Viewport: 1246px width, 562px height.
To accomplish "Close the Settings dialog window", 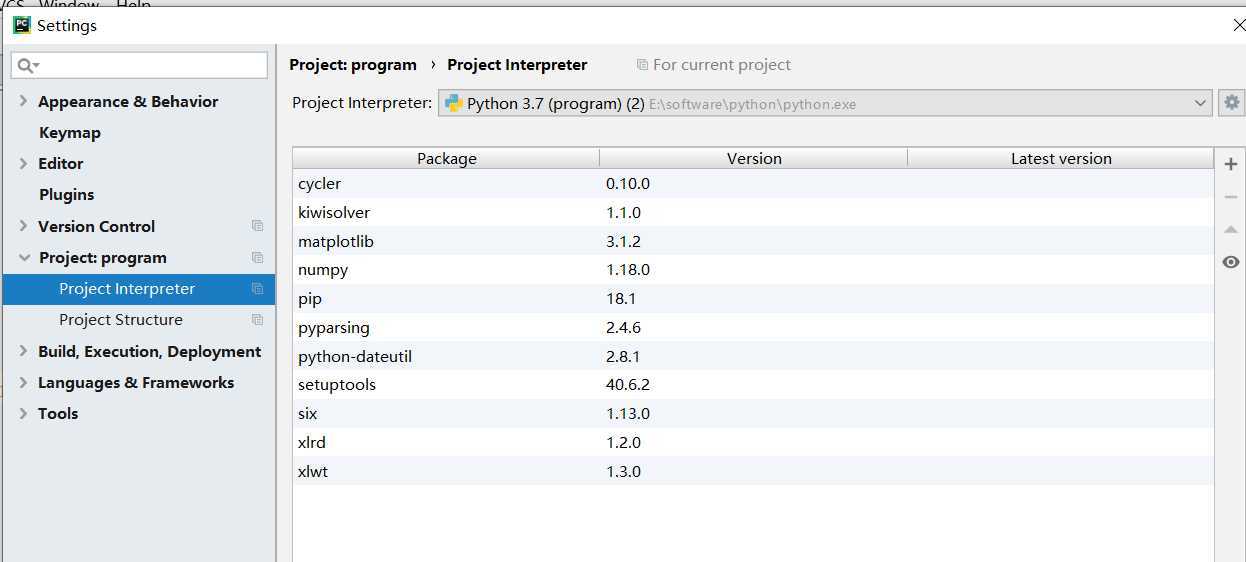I will [x=1238, y=25].
